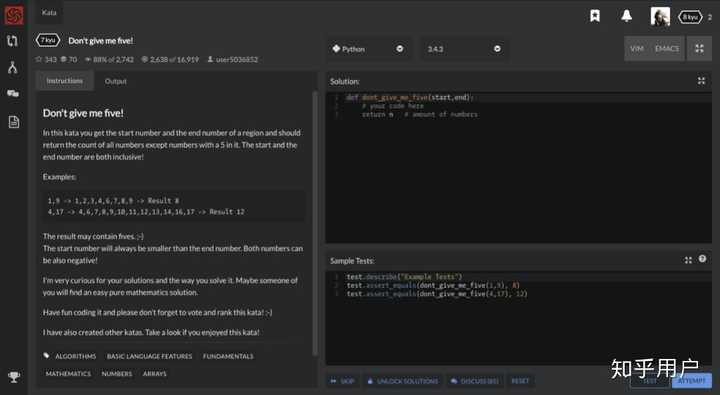
Task: Click inside the Sample Tests code editor
Action: point(519,318)
